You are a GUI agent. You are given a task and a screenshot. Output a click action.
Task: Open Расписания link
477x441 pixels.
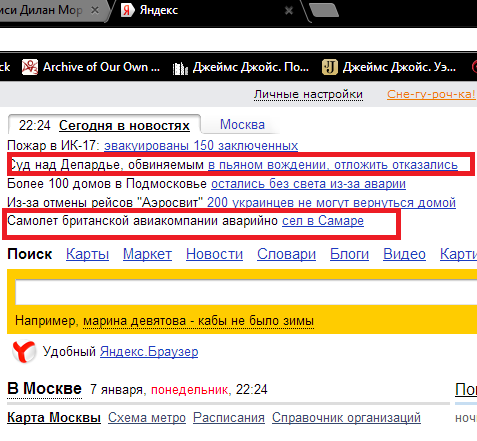click(229, 418)
